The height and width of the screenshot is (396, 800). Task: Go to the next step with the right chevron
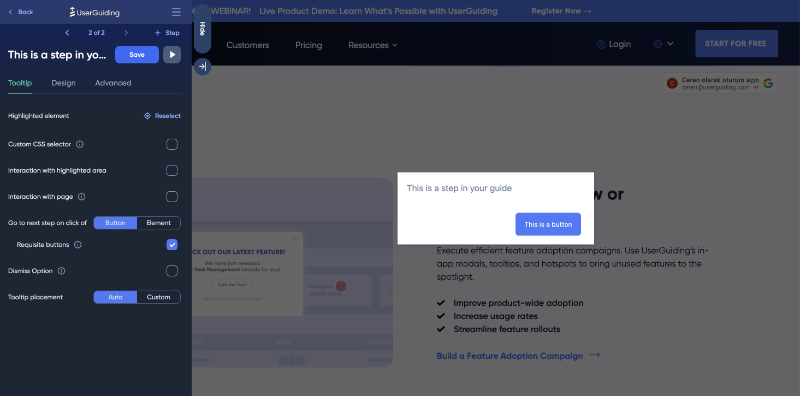click(x=126, y=33)
